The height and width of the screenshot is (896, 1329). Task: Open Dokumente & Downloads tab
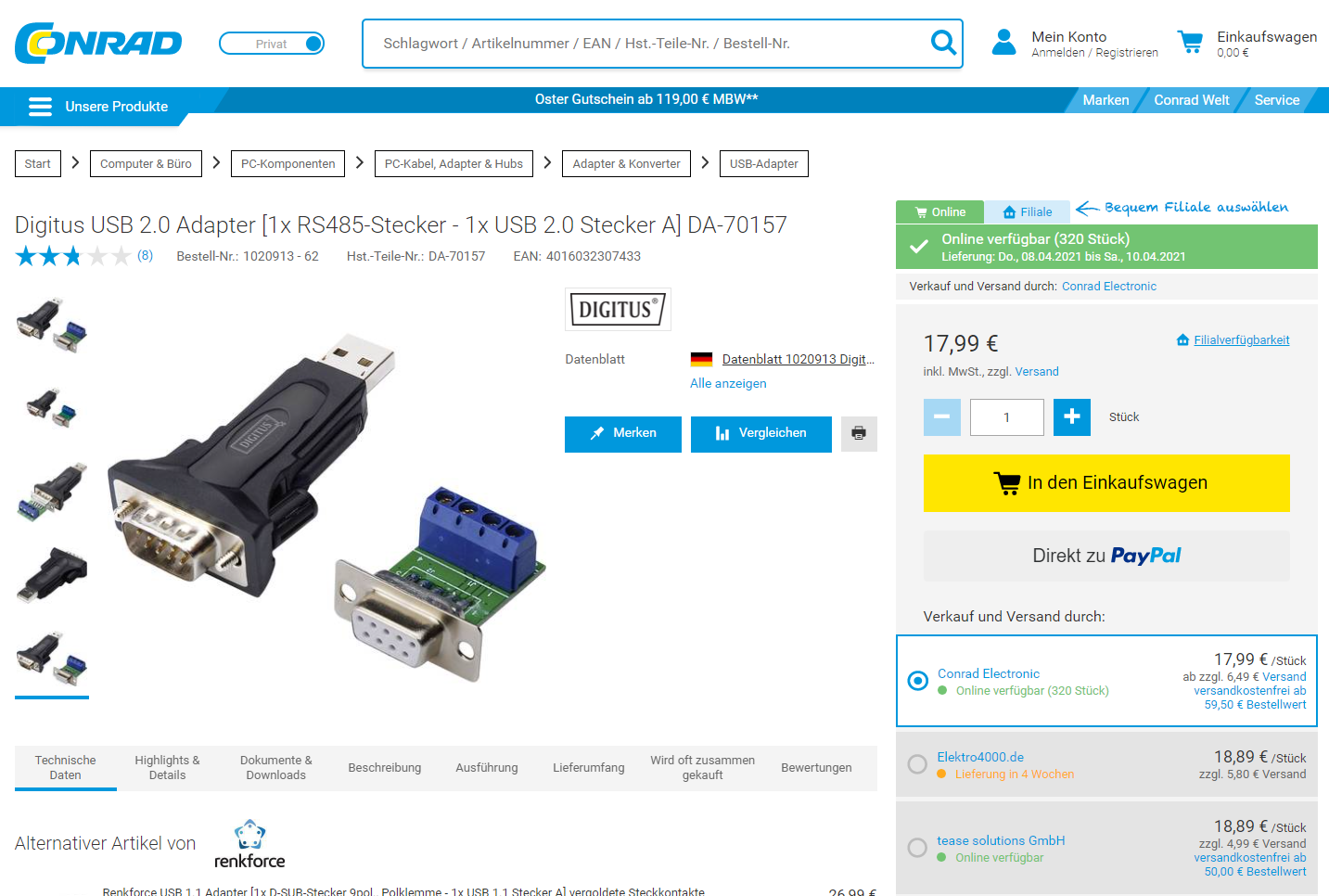[276, 768]
